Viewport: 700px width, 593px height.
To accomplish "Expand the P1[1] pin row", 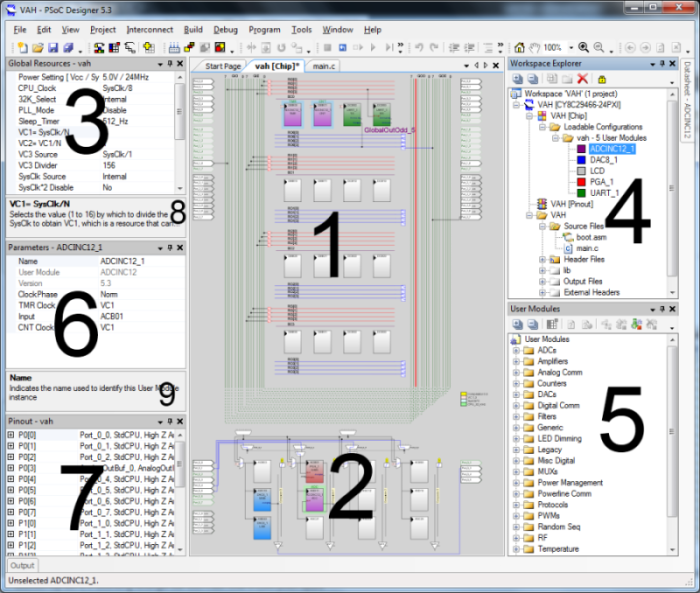I will pyautogui.click(x=11, y=534).
